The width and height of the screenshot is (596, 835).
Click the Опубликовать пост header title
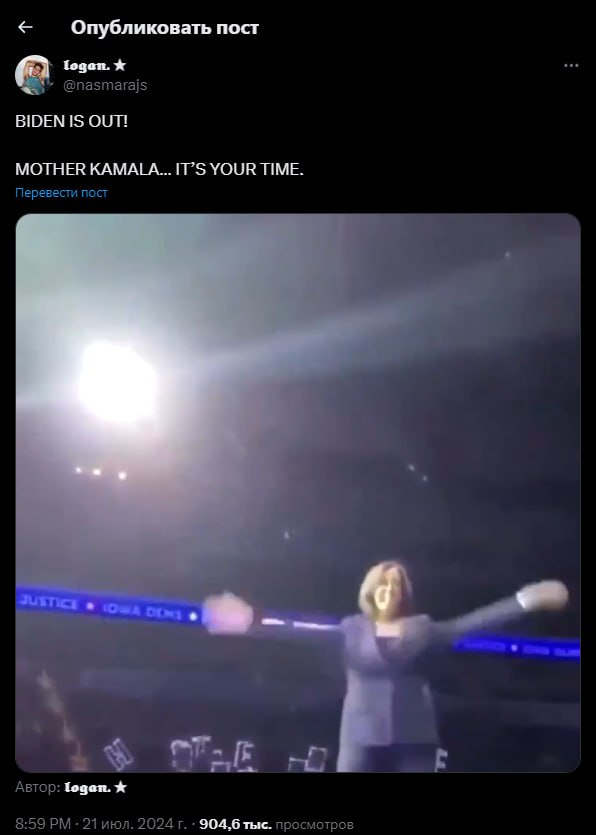click(165, 28)
